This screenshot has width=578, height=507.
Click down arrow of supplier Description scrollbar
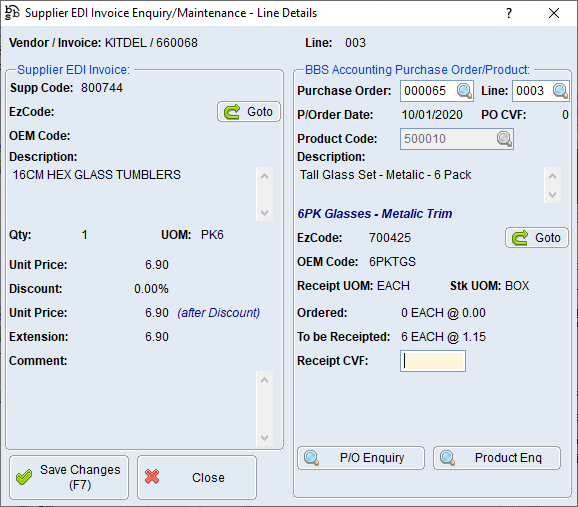click(x=264, y=212)
